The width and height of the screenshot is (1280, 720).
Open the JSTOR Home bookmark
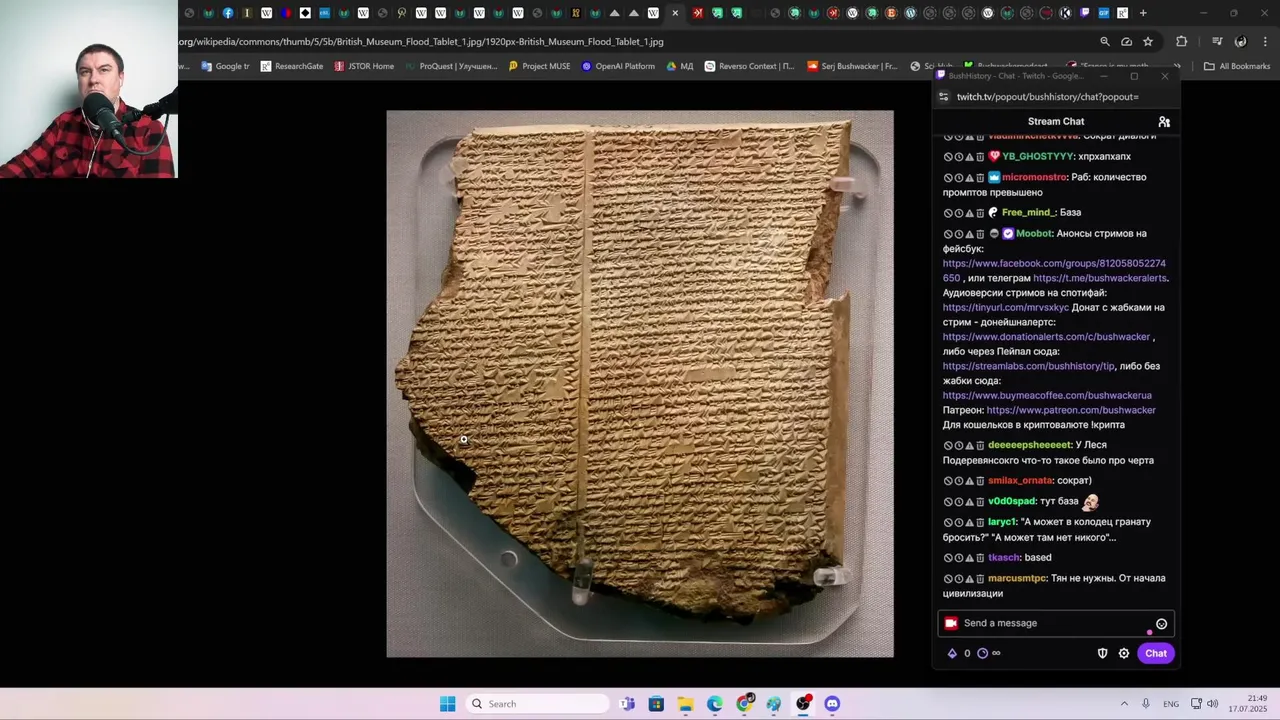coord(364,66)
